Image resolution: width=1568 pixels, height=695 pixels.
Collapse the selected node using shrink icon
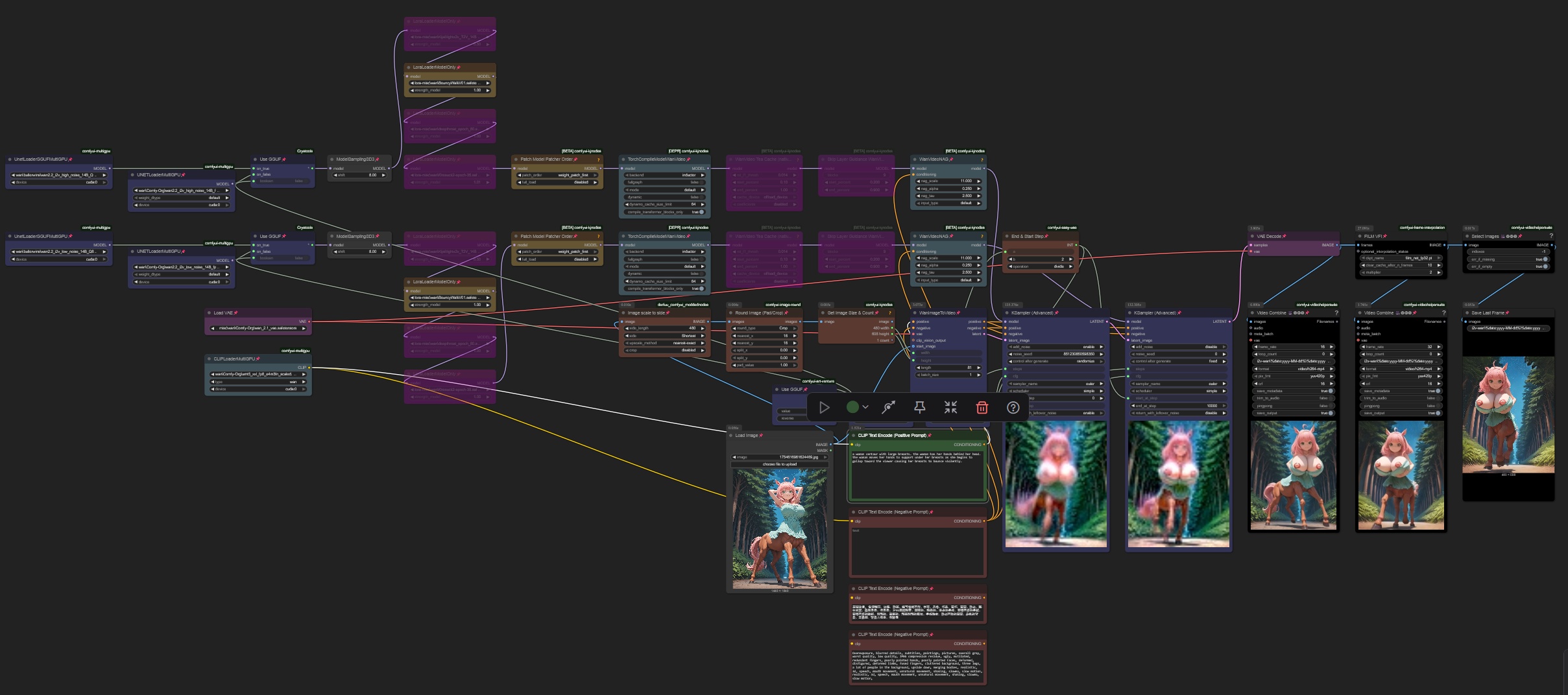950,407
